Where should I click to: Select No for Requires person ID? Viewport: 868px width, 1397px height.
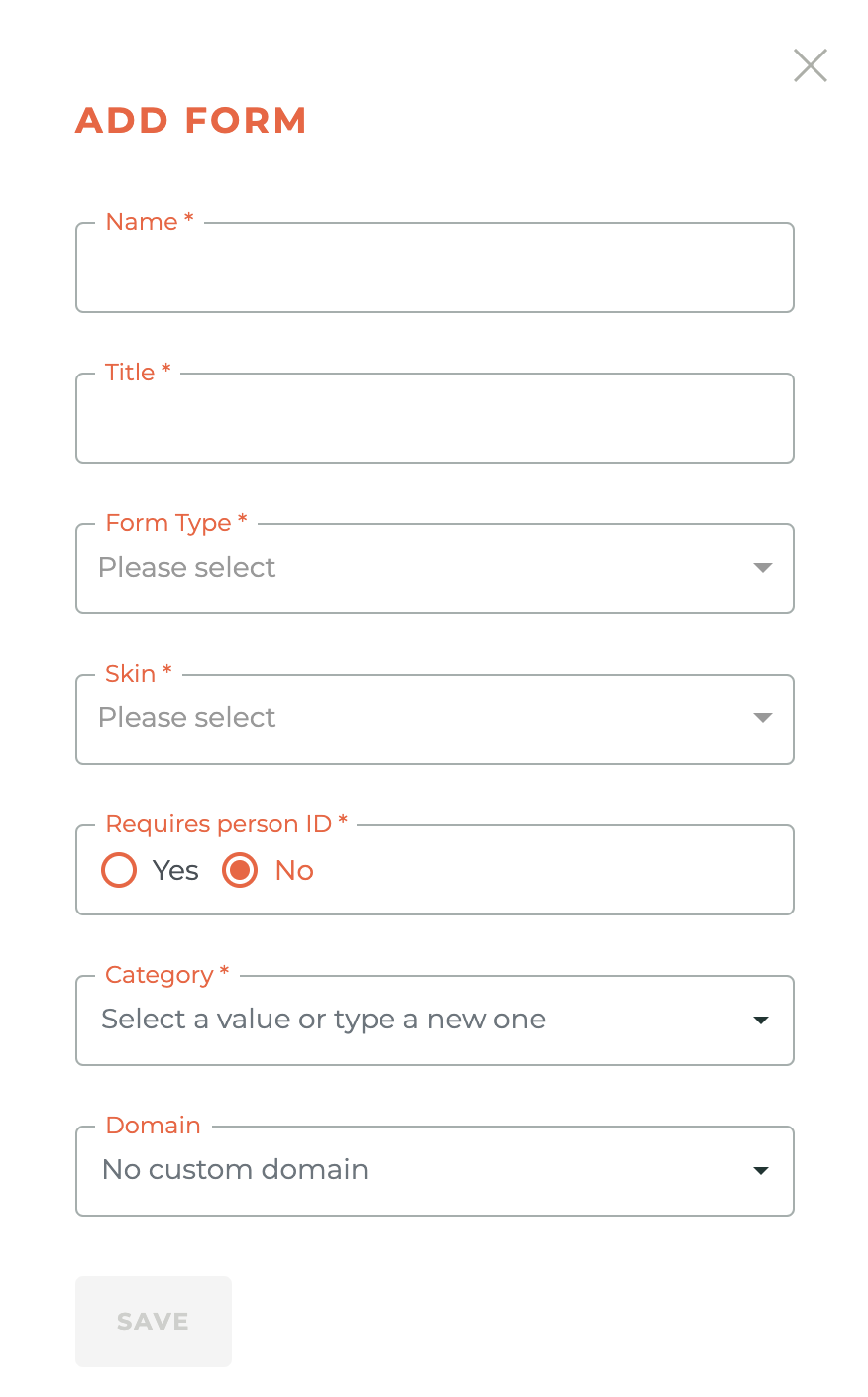[x=240, y=869]
